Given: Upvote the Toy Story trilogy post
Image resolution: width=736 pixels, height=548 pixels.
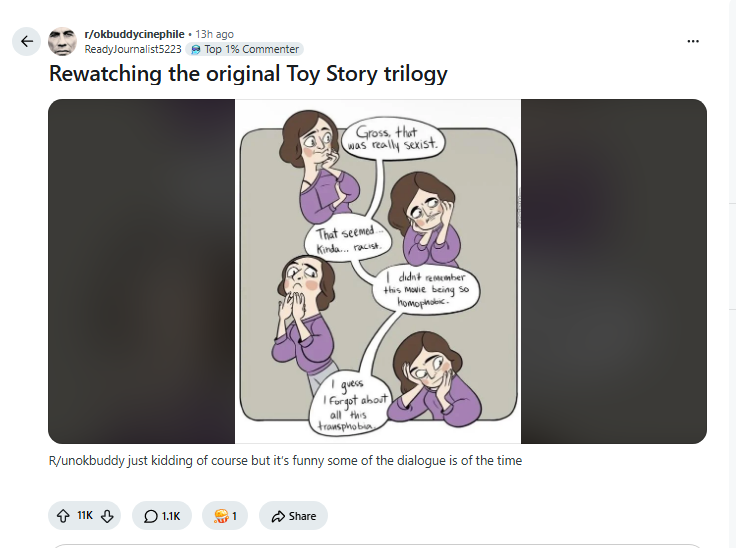Looking at the screenshot, I should tap(63, 516).
